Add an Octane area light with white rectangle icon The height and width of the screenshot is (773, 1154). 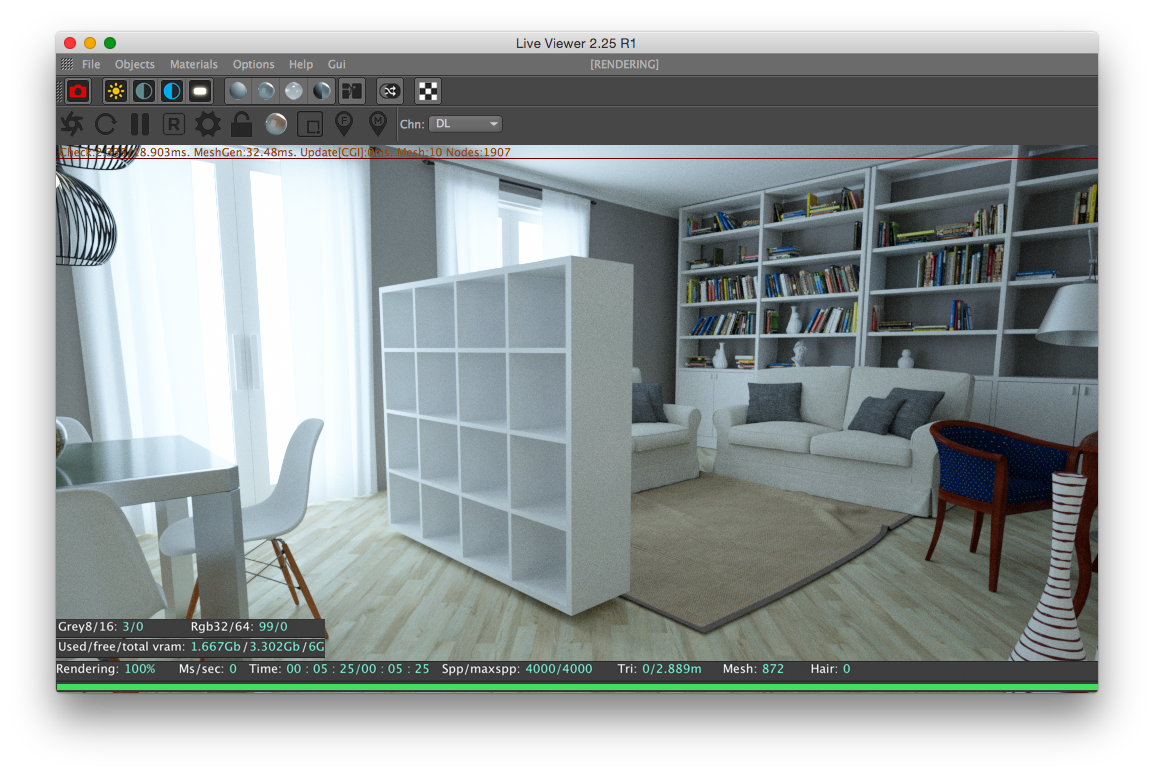[x=200, y=91]
